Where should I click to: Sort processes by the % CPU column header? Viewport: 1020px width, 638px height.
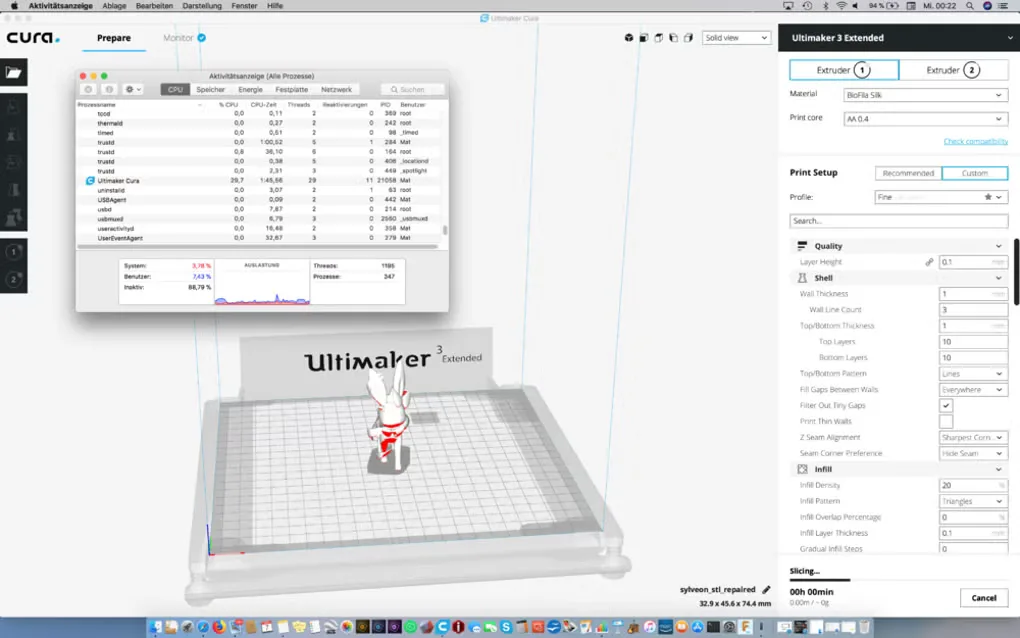[x=228, y=105]
